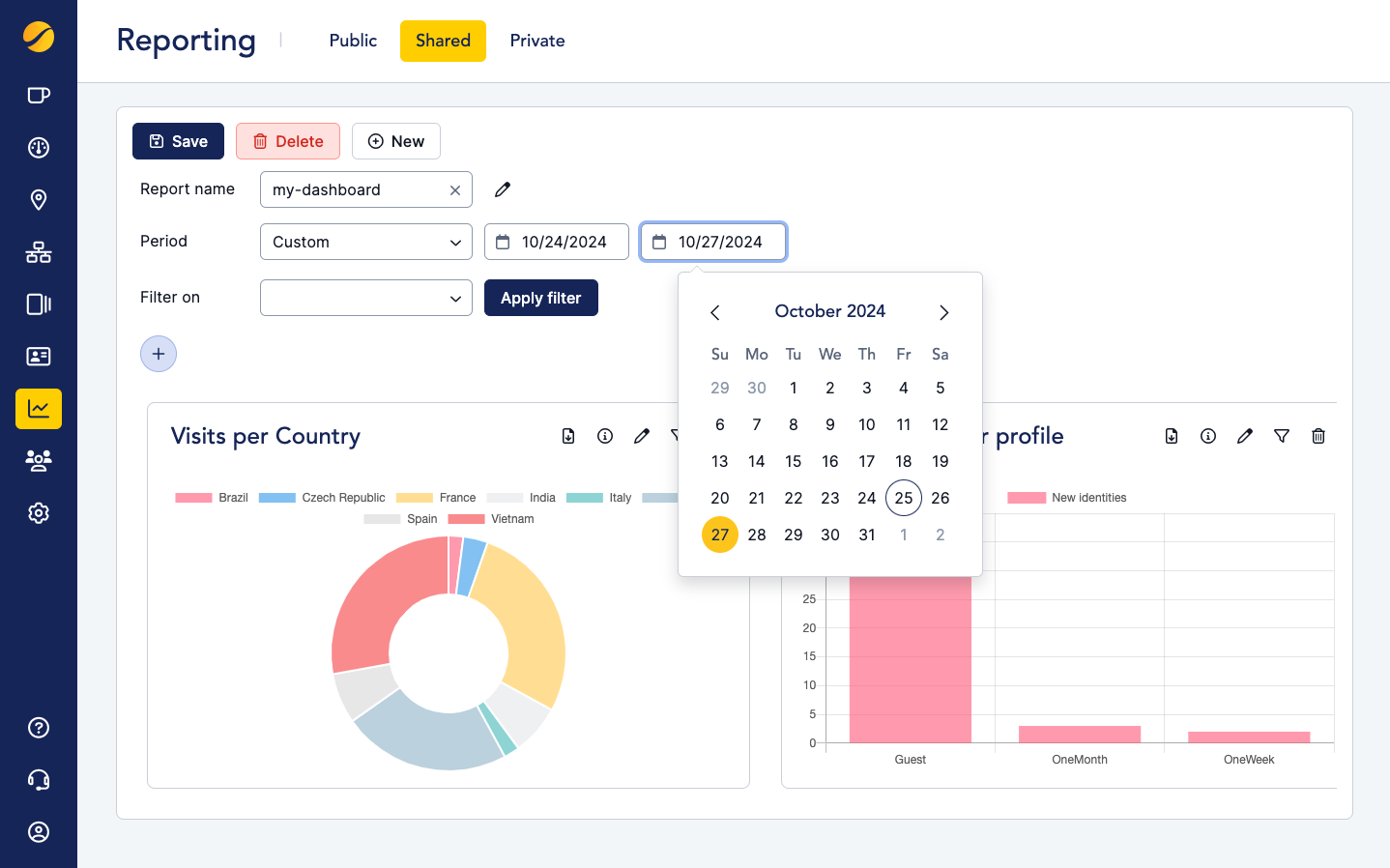Select October 31 in the calendar

[866, 535]
